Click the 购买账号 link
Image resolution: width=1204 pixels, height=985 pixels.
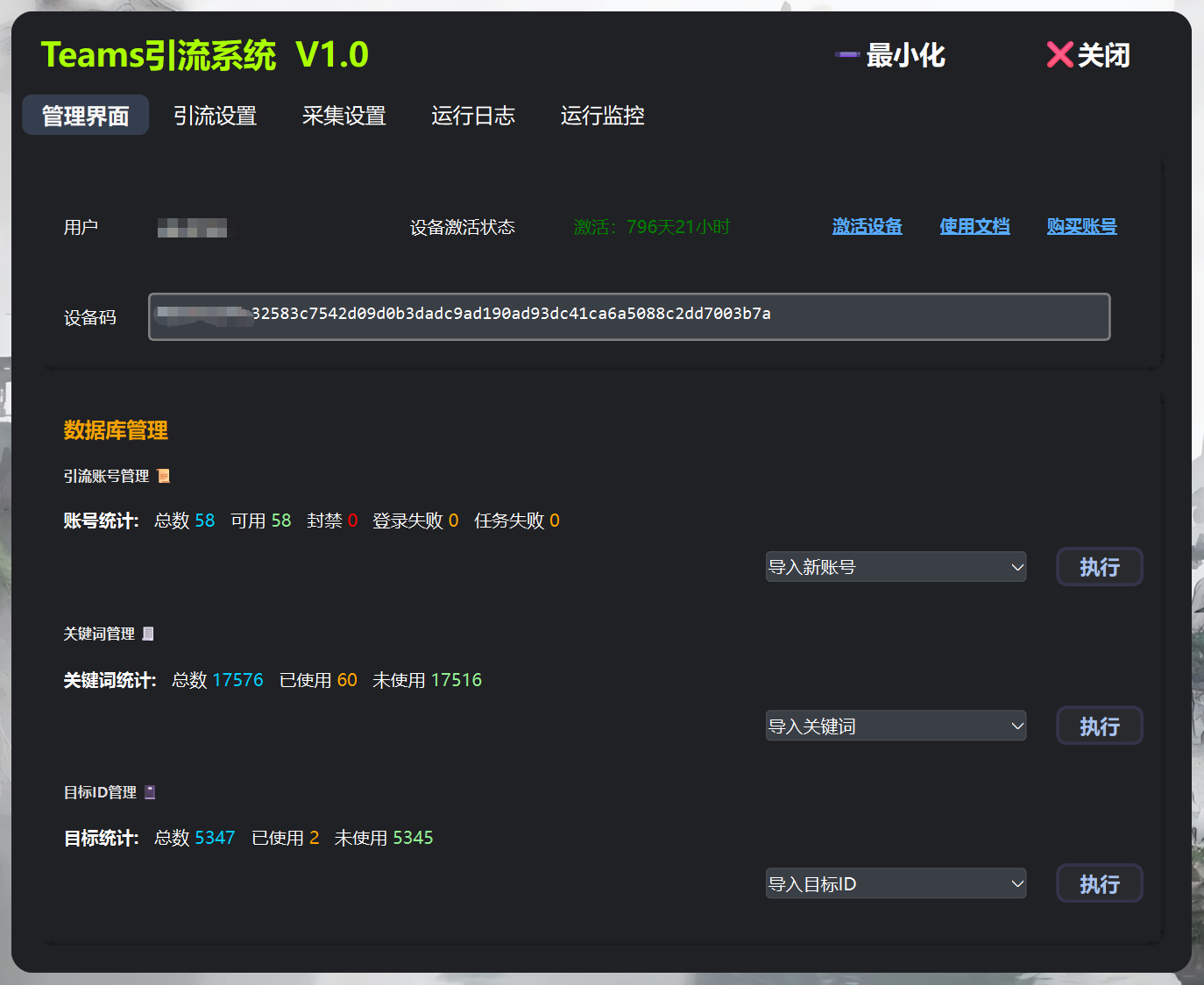pyautogui.click(x=1081, y=226)
